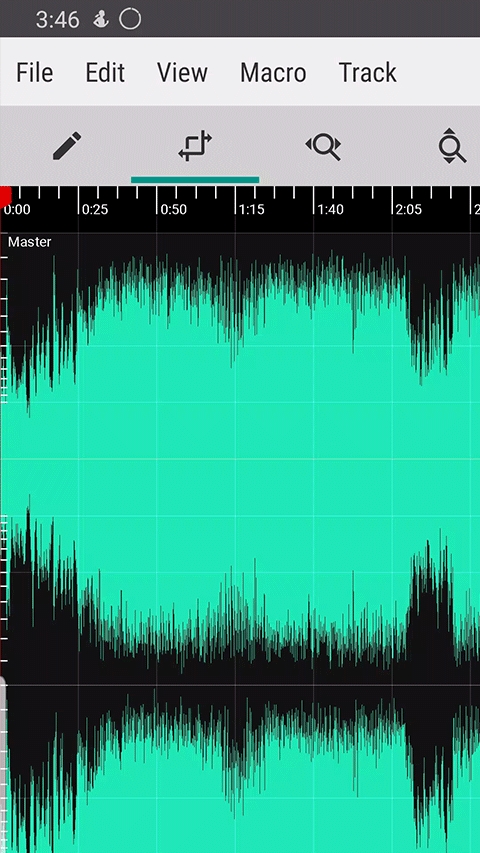Image resolution: width=480 pixels, height=853 pixels.
Task: Click inside the upper channel waveform
Action: (240, 460)
